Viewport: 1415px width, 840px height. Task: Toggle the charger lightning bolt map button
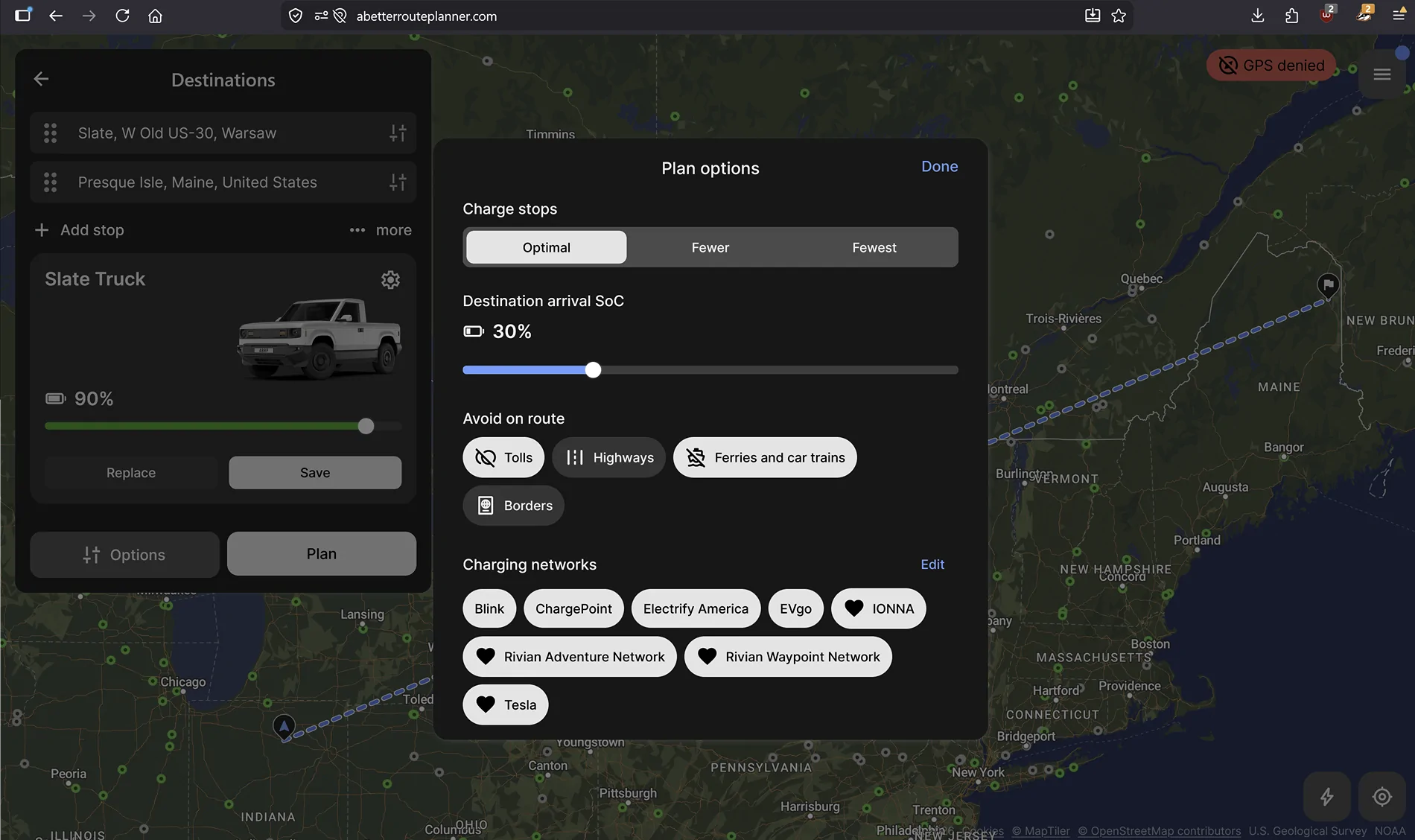tap(1327, 797)
